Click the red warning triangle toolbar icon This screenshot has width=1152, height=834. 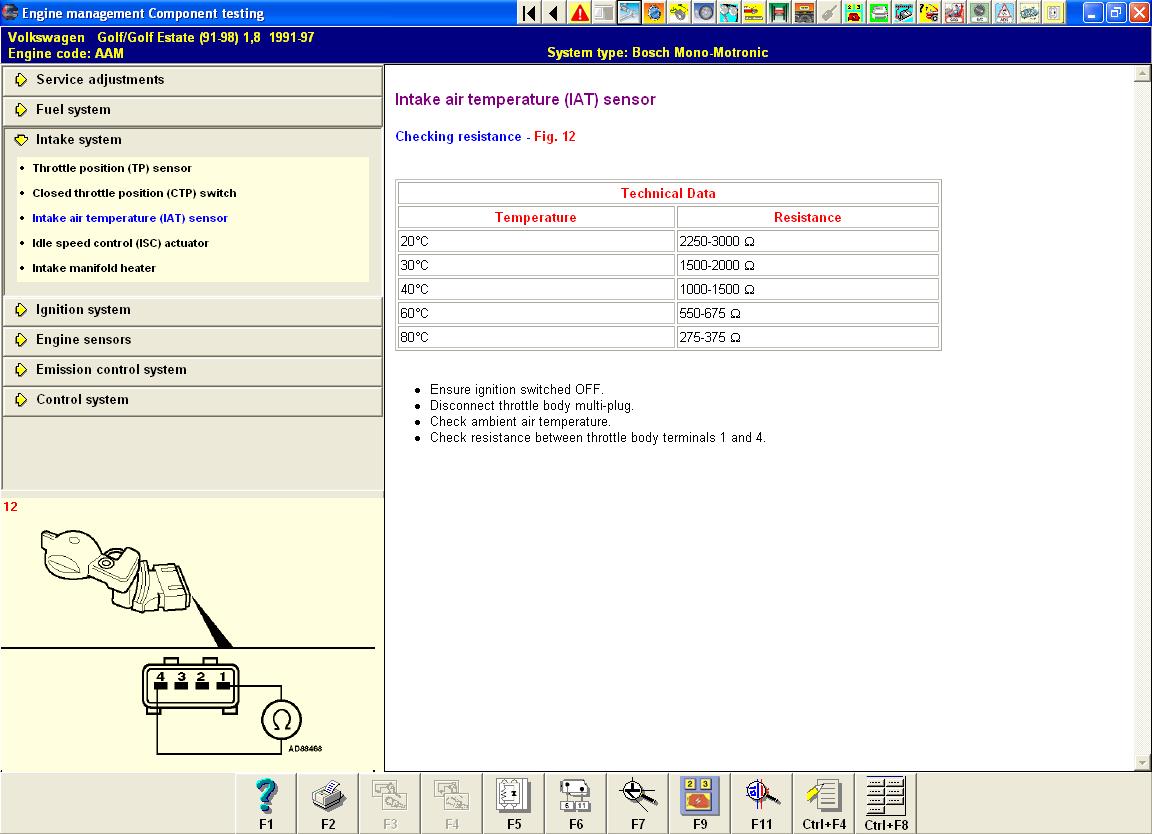[579, 13]
